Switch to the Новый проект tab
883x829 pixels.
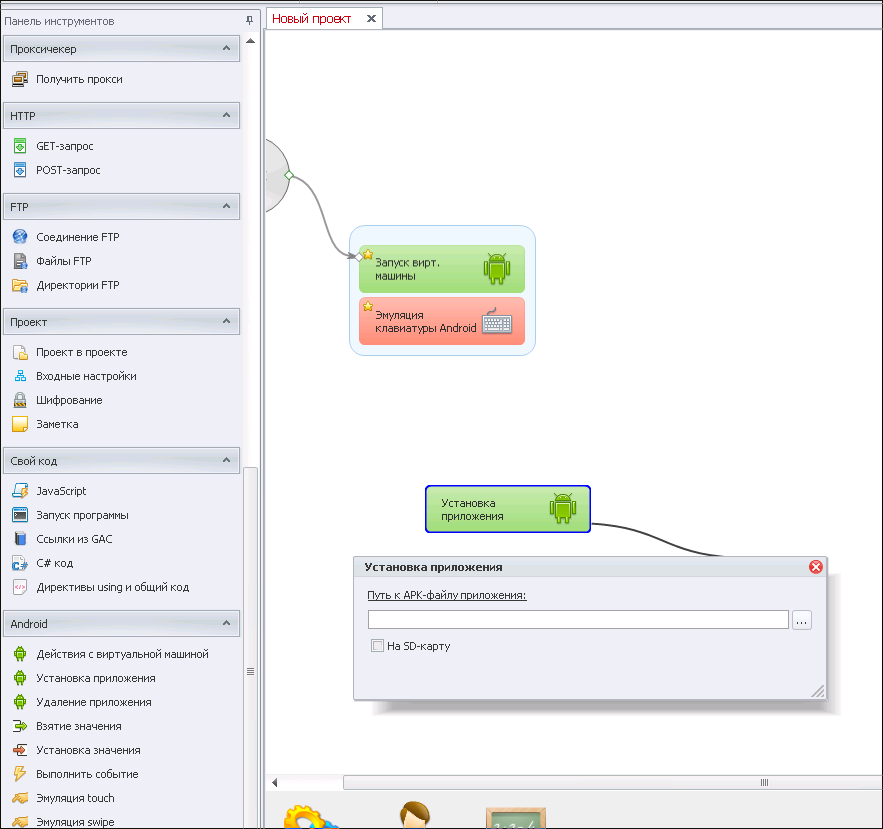(311, 19)
